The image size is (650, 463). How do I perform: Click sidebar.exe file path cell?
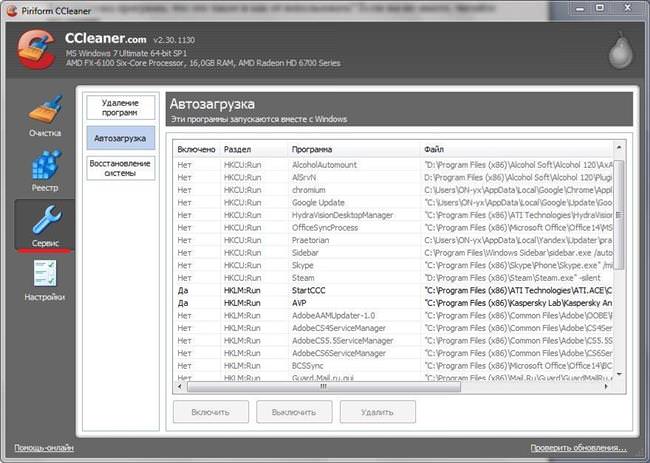coord(517,253)
